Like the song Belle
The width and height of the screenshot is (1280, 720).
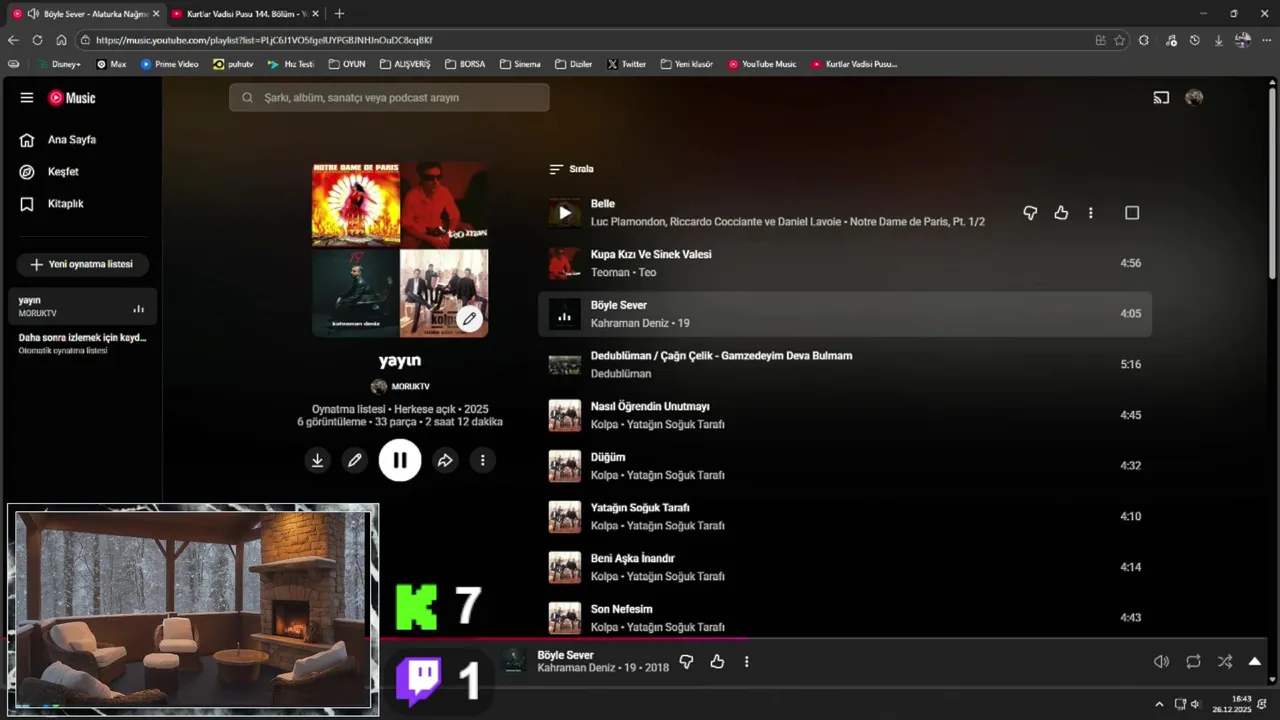(x=1061, y=213)
